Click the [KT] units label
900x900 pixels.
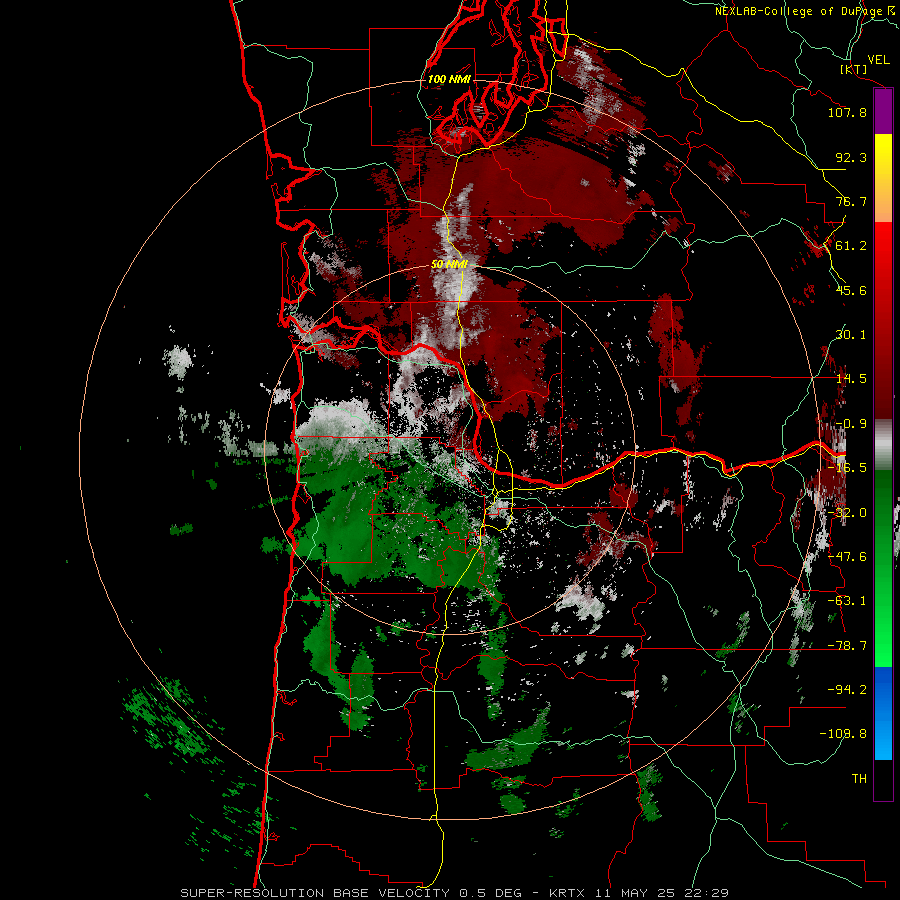pos(854,69)
